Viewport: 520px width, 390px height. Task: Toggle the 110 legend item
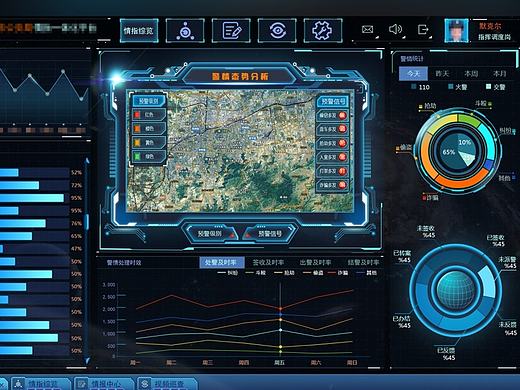(421, 87)
